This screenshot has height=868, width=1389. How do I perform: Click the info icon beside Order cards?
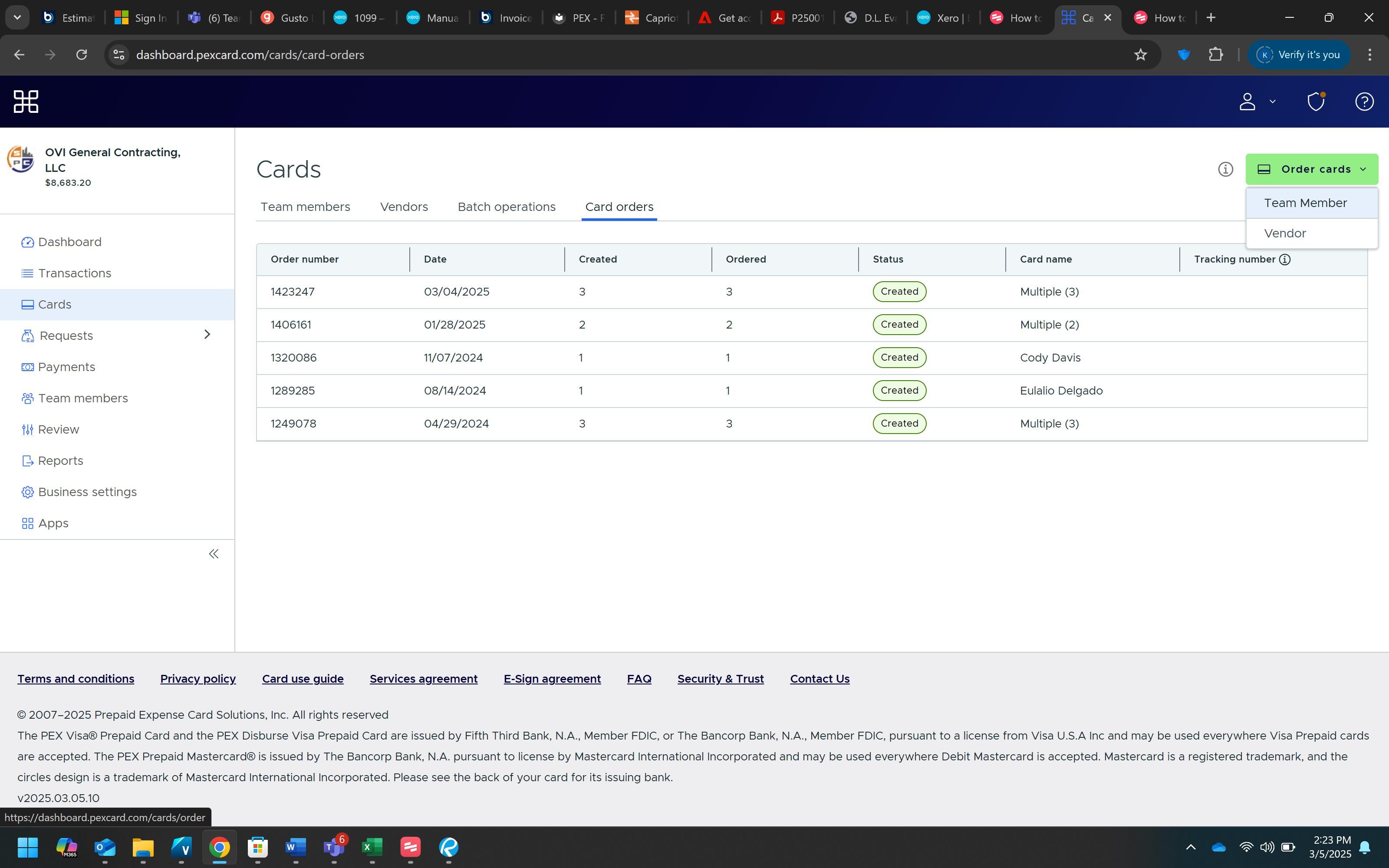(x=1225, y=169)
